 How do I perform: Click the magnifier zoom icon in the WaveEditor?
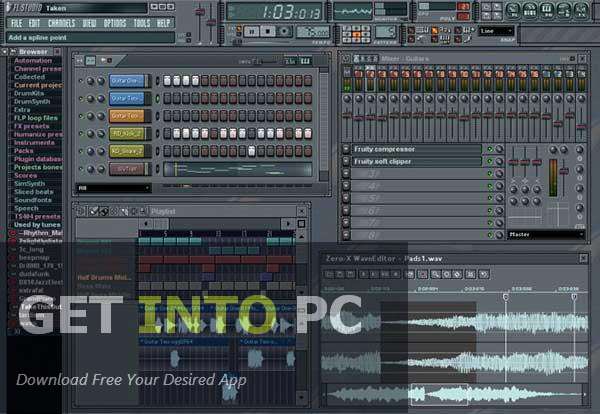[x=435, y=274]
